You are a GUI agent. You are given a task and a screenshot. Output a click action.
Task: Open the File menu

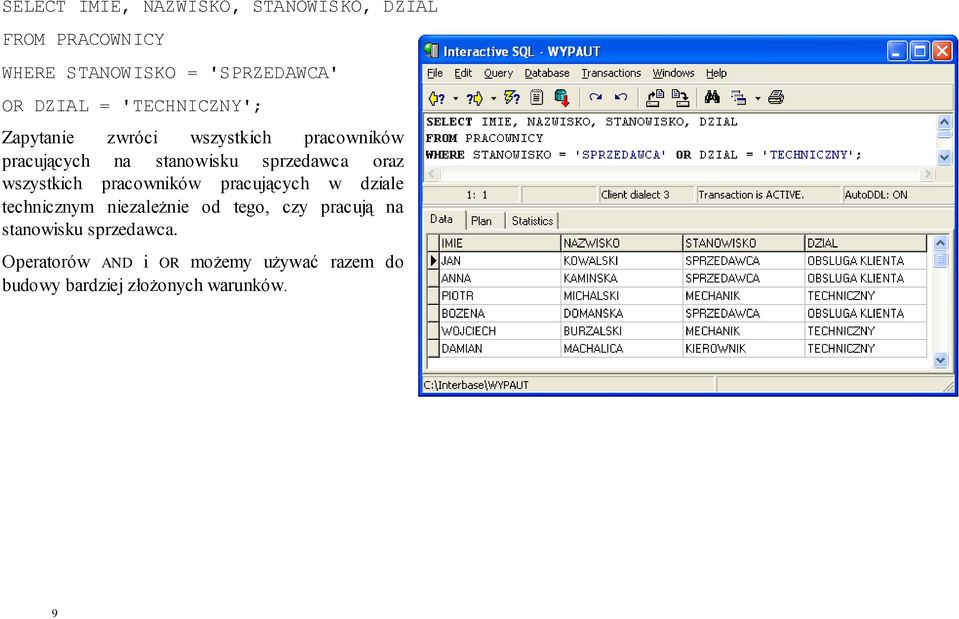(435, 73)
